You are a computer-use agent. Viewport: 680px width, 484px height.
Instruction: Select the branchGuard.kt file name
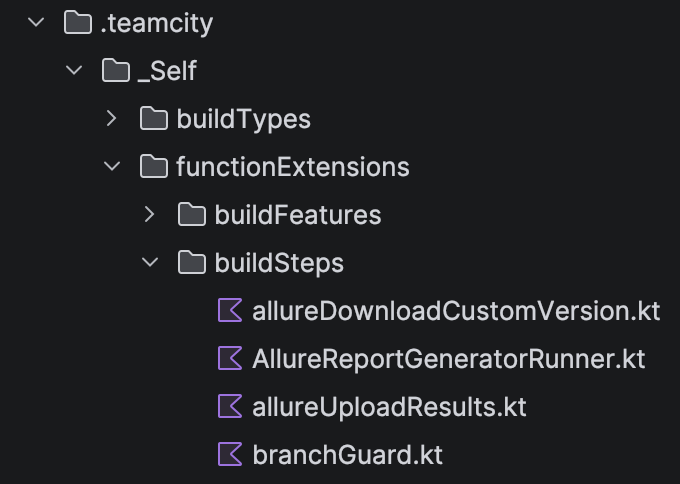347,455
